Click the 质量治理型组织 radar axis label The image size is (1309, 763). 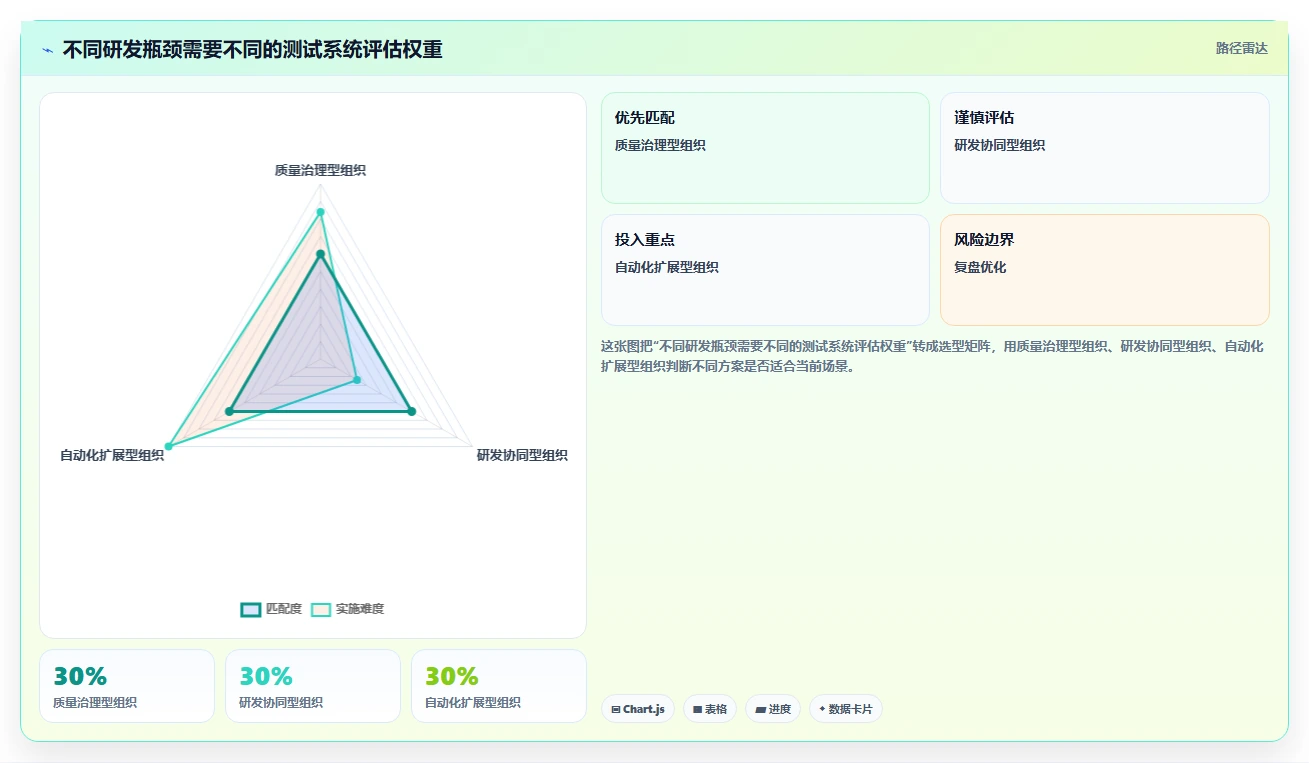tap(320, 170)
